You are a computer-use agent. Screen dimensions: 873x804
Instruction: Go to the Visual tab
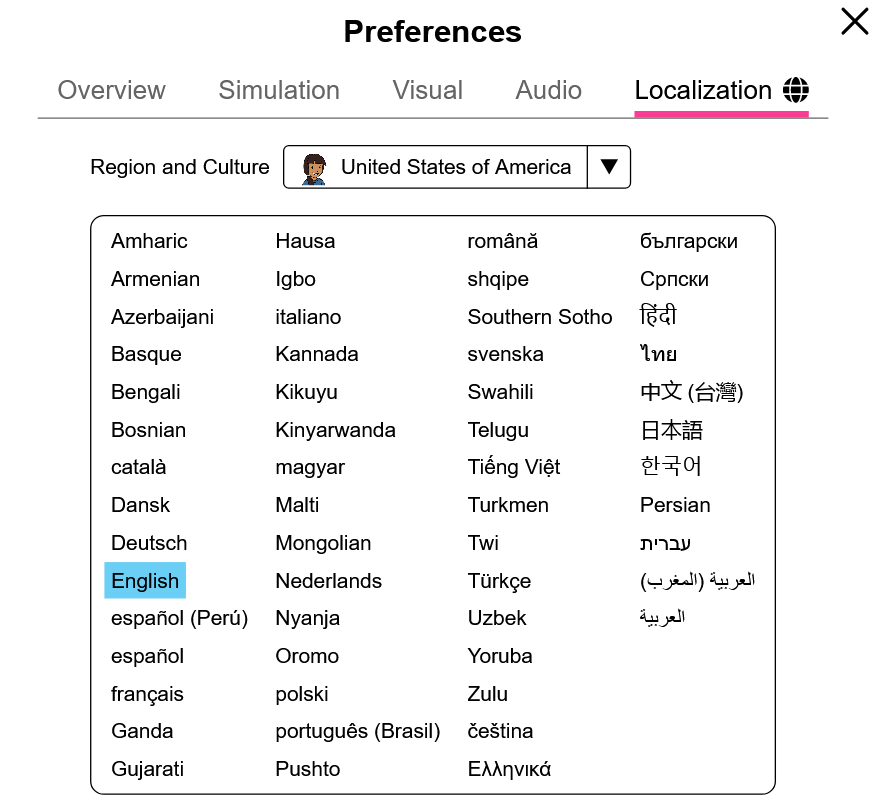tap(428, 90)
